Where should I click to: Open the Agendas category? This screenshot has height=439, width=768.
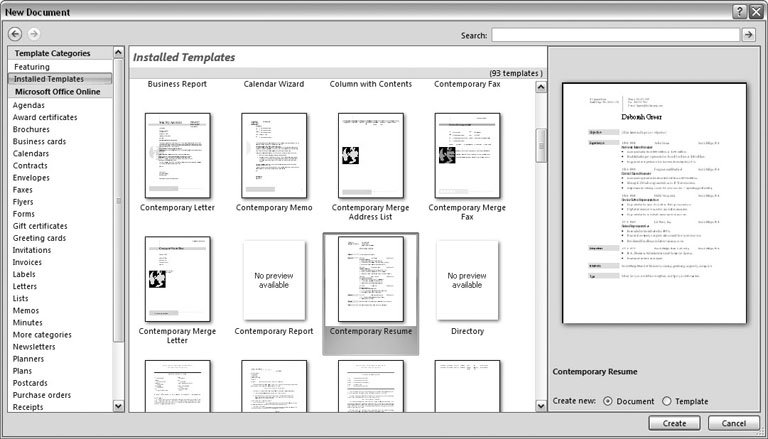click(x=28, y=105)
